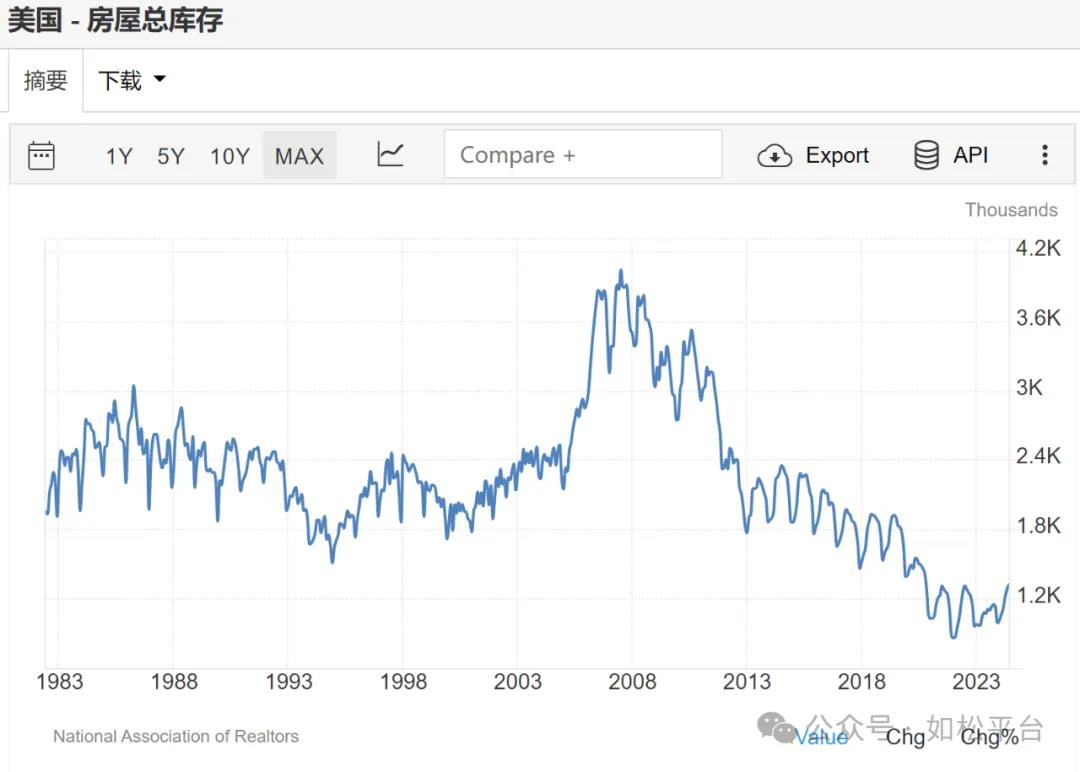Click the Export cloud download icon
Image resolution: width=1080 pixels, height=772 pixels.
[775, 156]
